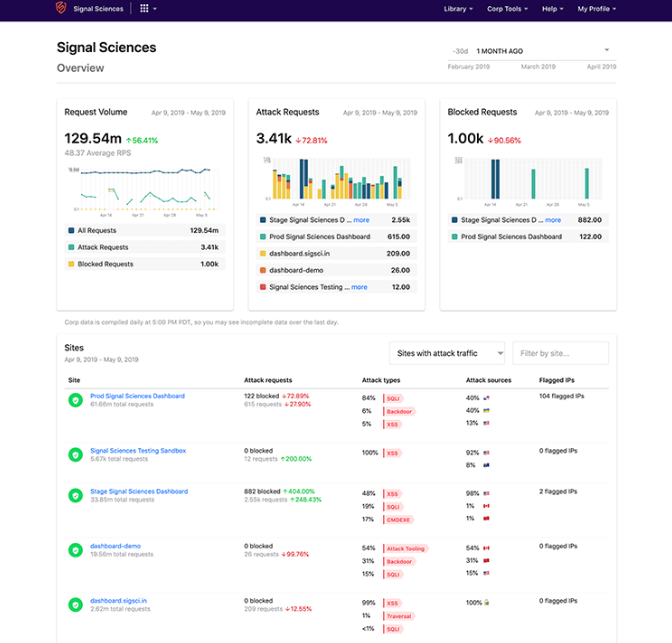Open Prod Signal Sciences Dashboard site link

pos(137,396)
